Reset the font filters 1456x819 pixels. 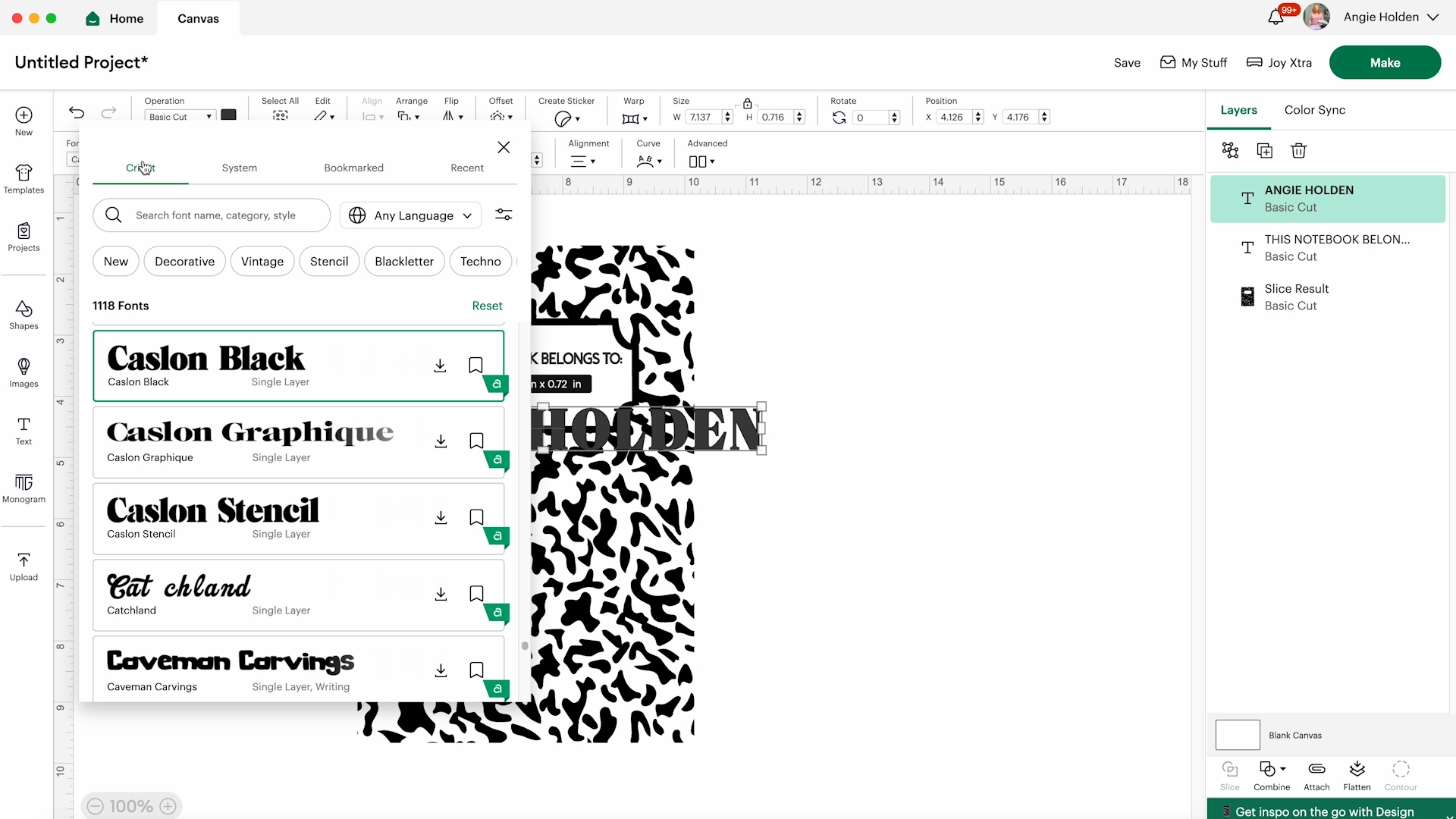click(487, 306)
